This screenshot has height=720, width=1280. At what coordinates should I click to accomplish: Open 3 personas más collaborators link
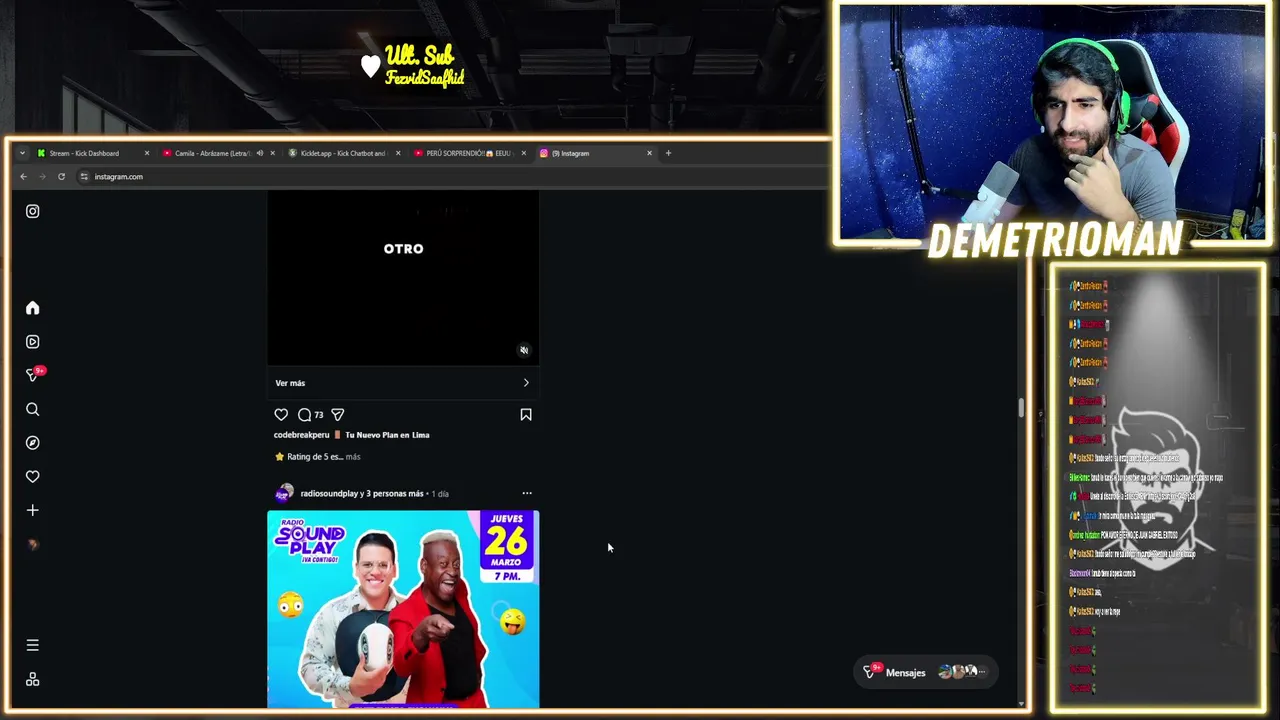(x=395, y=494)
